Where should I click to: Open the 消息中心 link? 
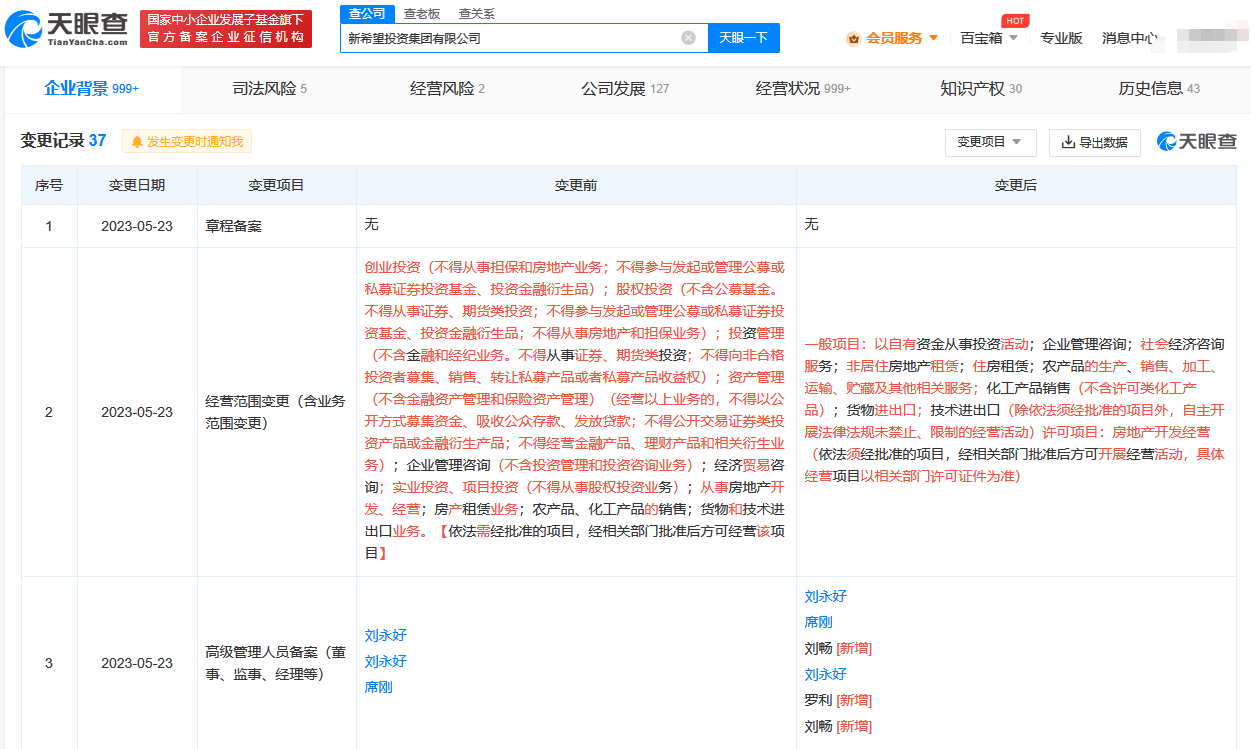tap(1130, 38)
